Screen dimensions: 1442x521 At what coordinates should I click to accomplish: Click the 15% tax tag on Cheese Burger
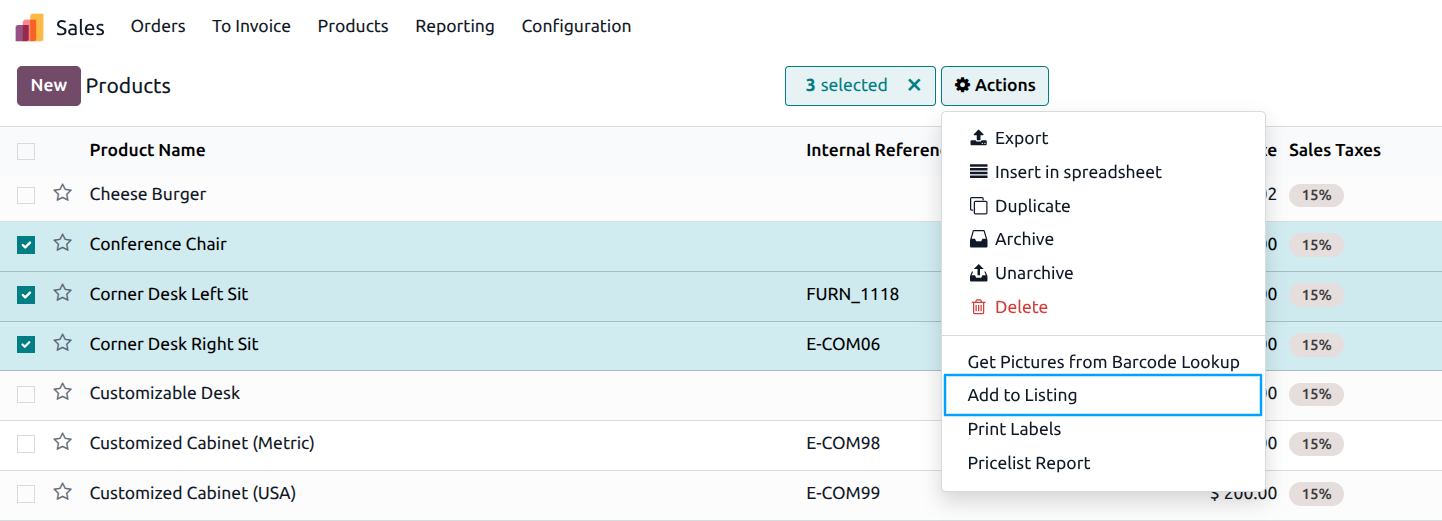point(1316,195)
